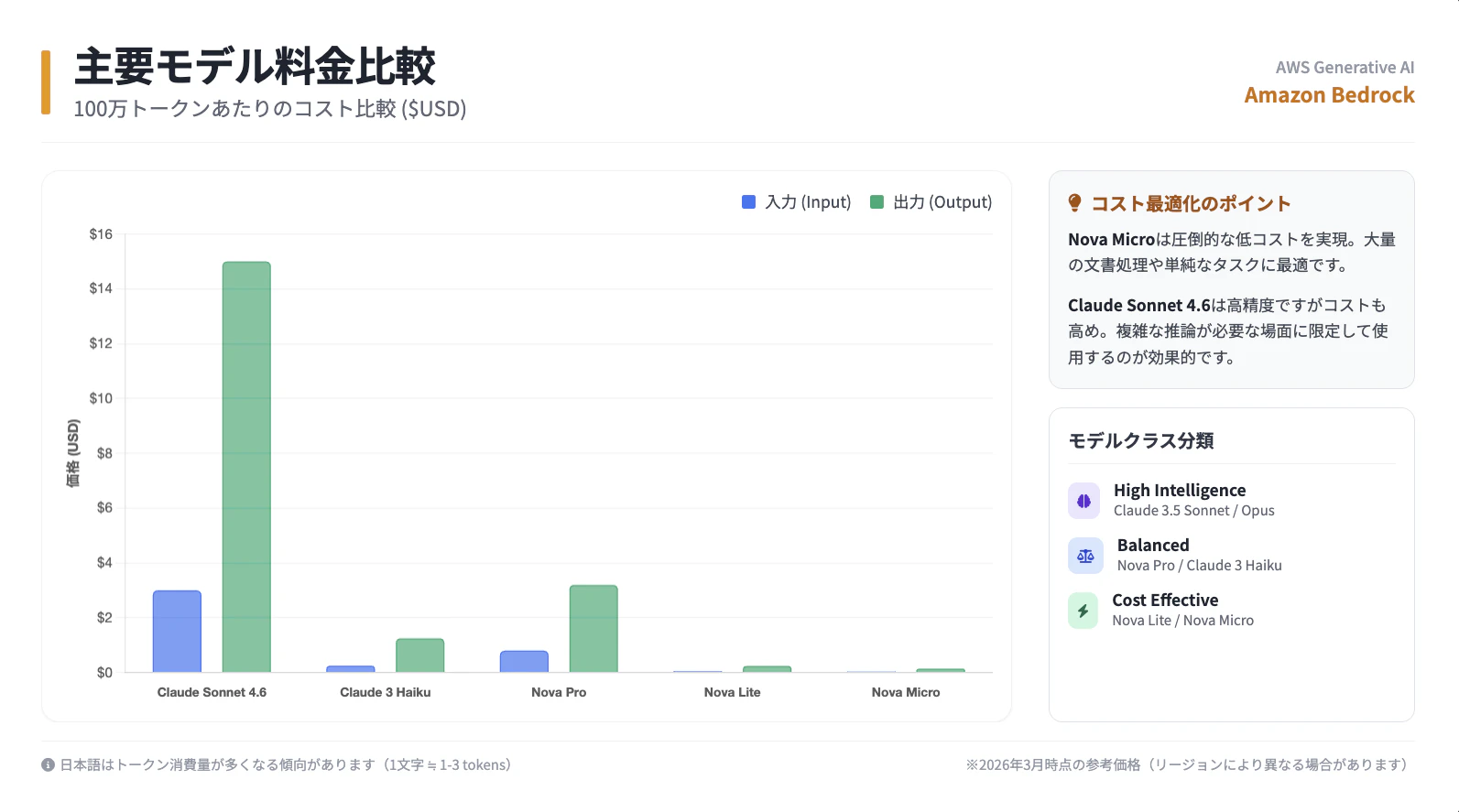Click the $16 y-axis tick label
Image resolution: width=1459 pixels, height=812 pixels.
pos(101,234)
